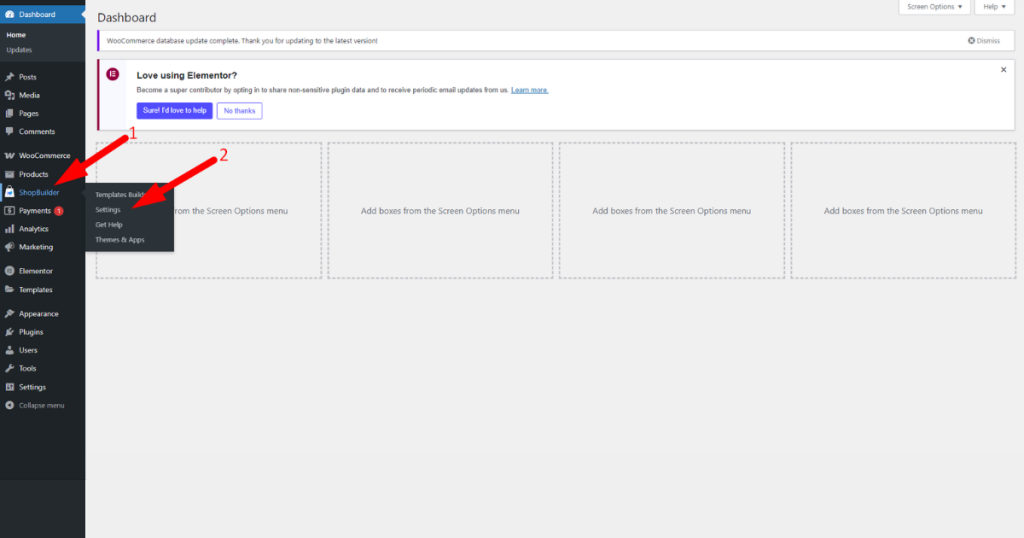The width and height of the screenshot is (1024, 538).
Task: Open the Media menu label
Action: point(29,95)
